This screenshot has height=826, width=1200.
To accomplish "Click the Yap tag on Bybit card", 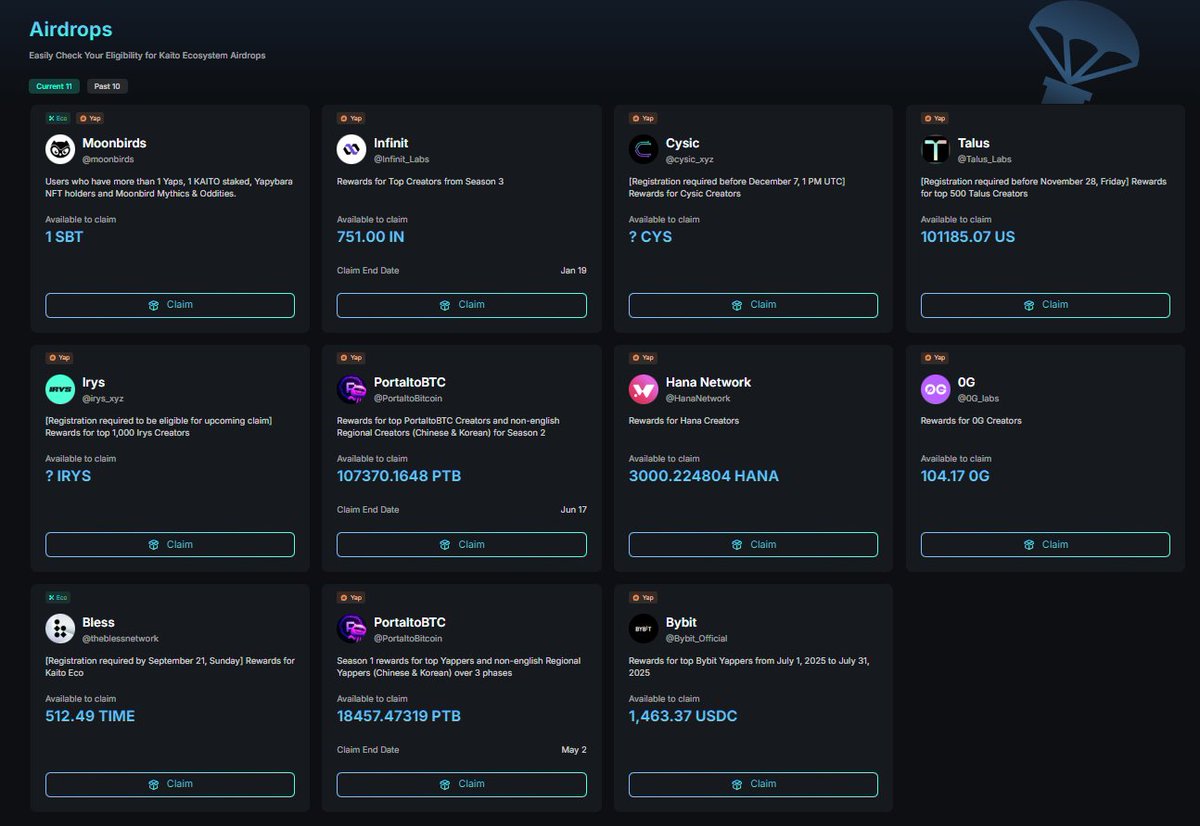I will coord(642,597).
